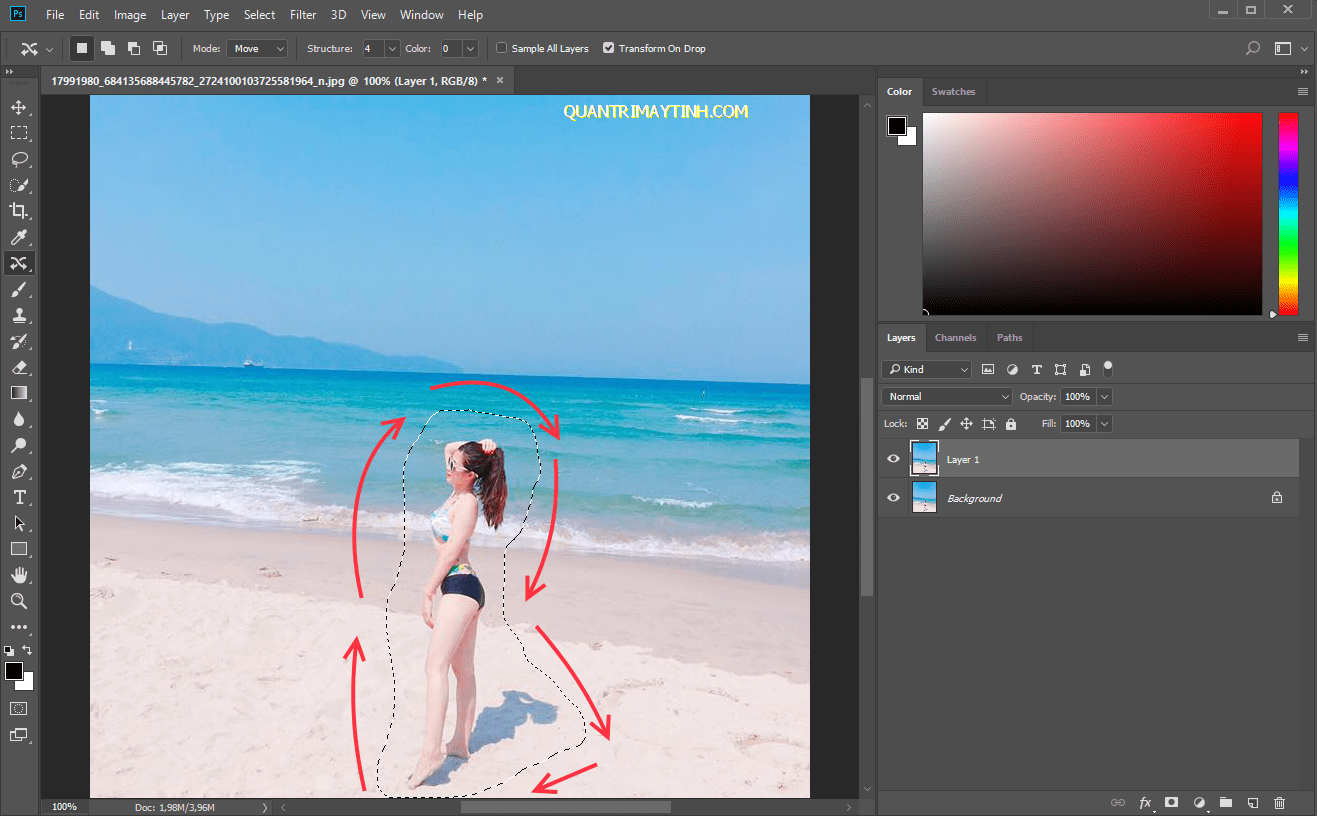
Task: Select the Hand tool
Action: [19, 575]
